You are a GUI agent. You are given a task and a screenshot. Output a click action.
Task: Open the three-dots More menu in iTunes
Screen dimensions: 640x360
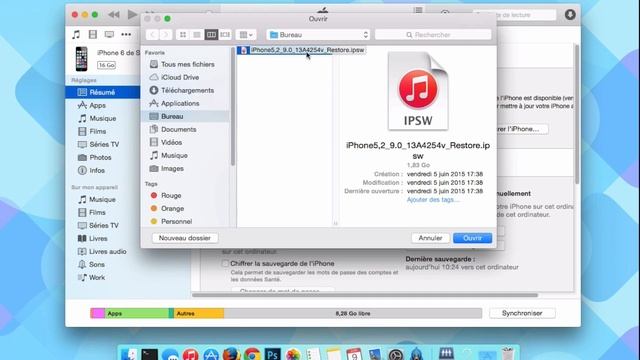[x=126, y=35]
